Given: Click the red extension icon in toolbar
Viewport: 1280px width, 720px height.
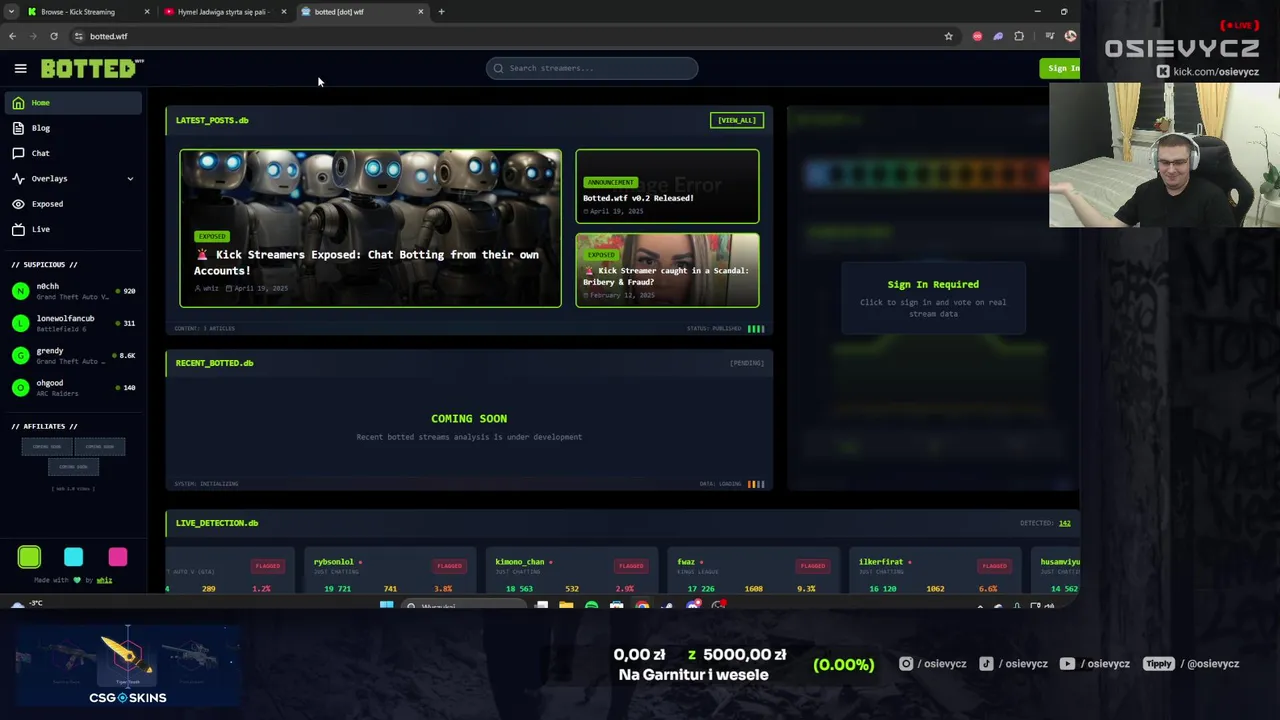Looking at the screenshot, I should coord(977,36).
